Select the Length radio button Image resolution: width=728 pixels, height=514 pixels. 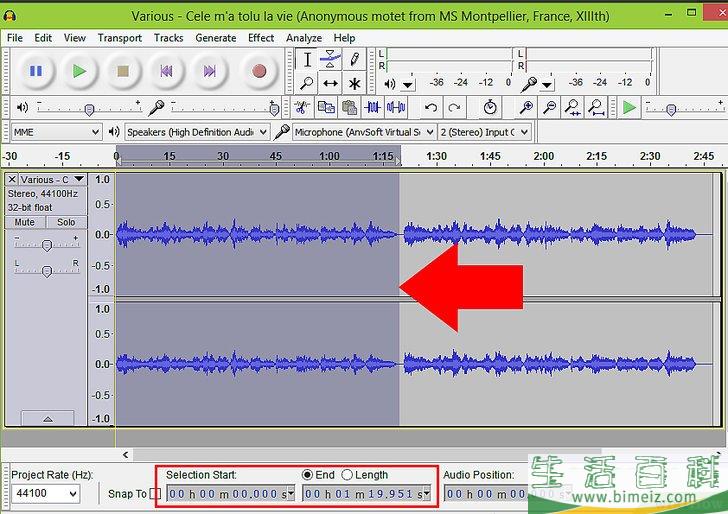pyautogui.click(x=347, y=475)
